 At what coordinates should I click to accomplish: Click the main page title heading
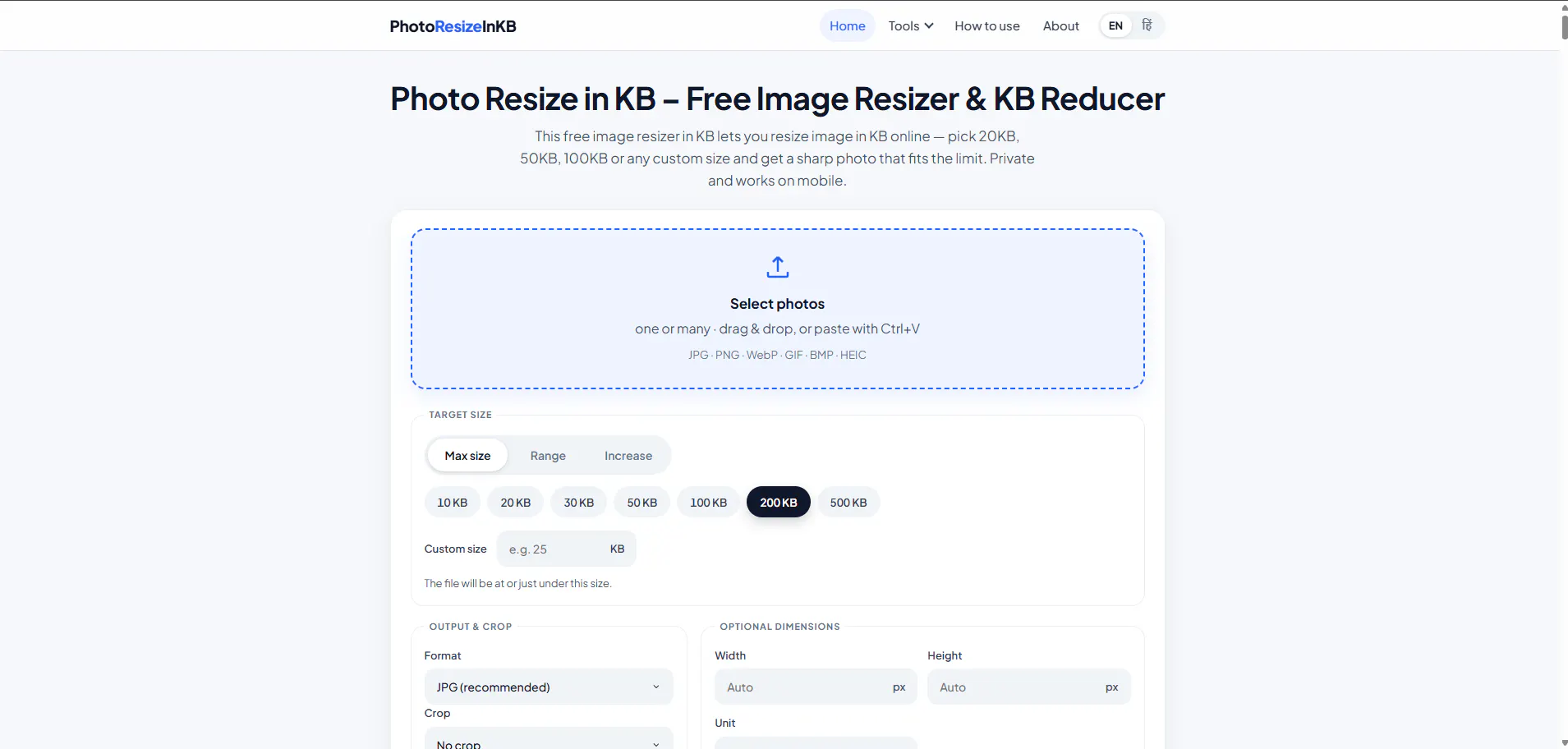click(x=777, y=99)
